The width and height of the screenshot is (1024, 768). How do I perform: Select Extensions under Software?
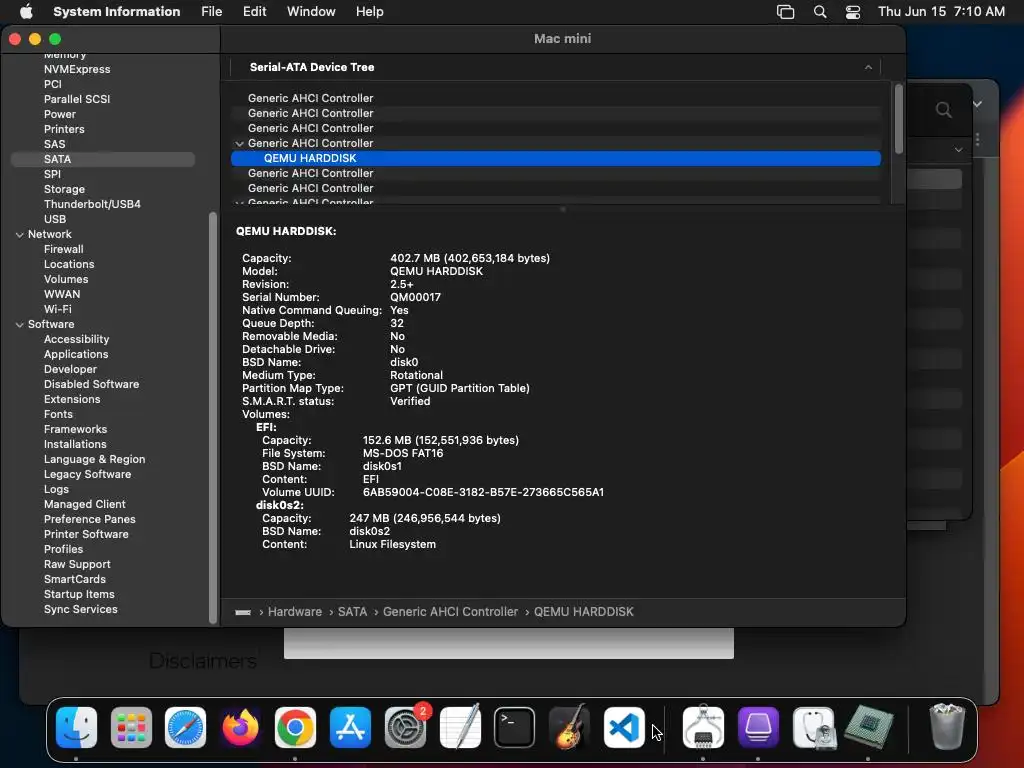72,400
